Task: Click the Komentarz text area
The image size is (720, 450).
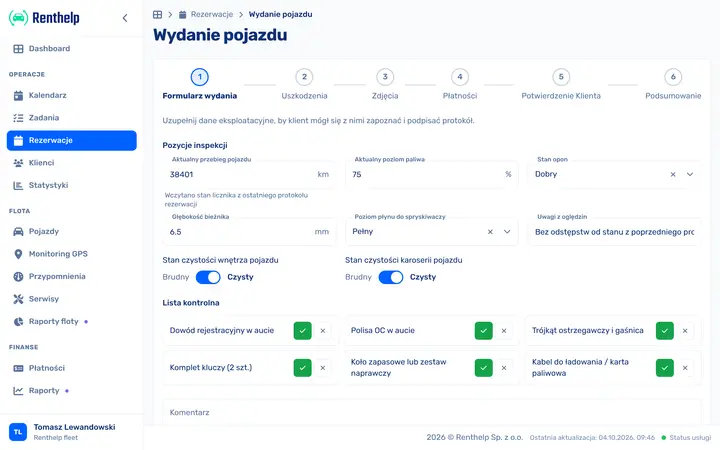Action: coord(432,413)
